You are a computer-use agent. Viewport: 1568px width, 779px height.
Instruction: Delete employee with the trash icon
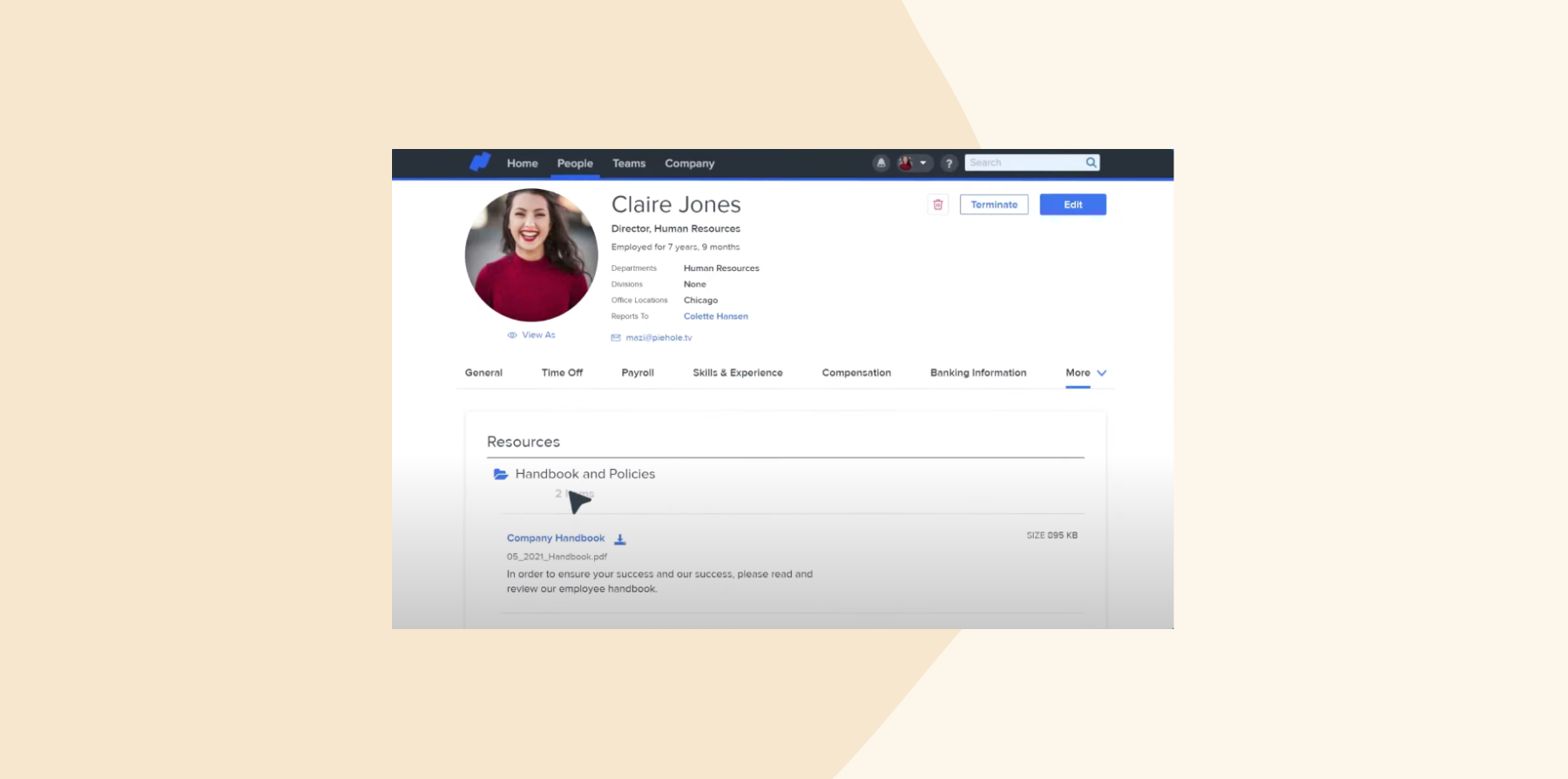938,205
